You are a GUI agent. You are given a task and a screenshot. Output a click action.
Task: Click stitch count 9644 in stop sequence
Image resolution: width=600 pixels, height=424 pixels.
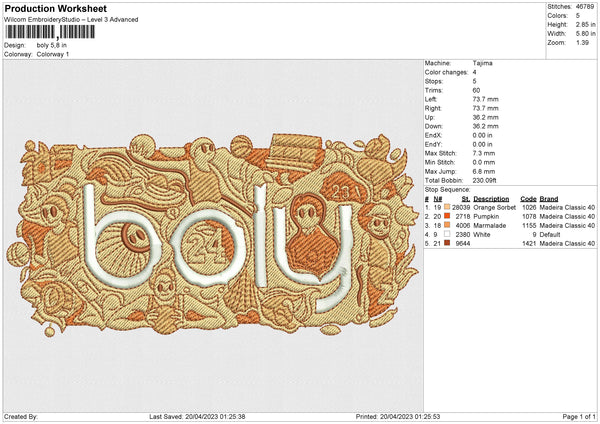[x=463, y=243]
